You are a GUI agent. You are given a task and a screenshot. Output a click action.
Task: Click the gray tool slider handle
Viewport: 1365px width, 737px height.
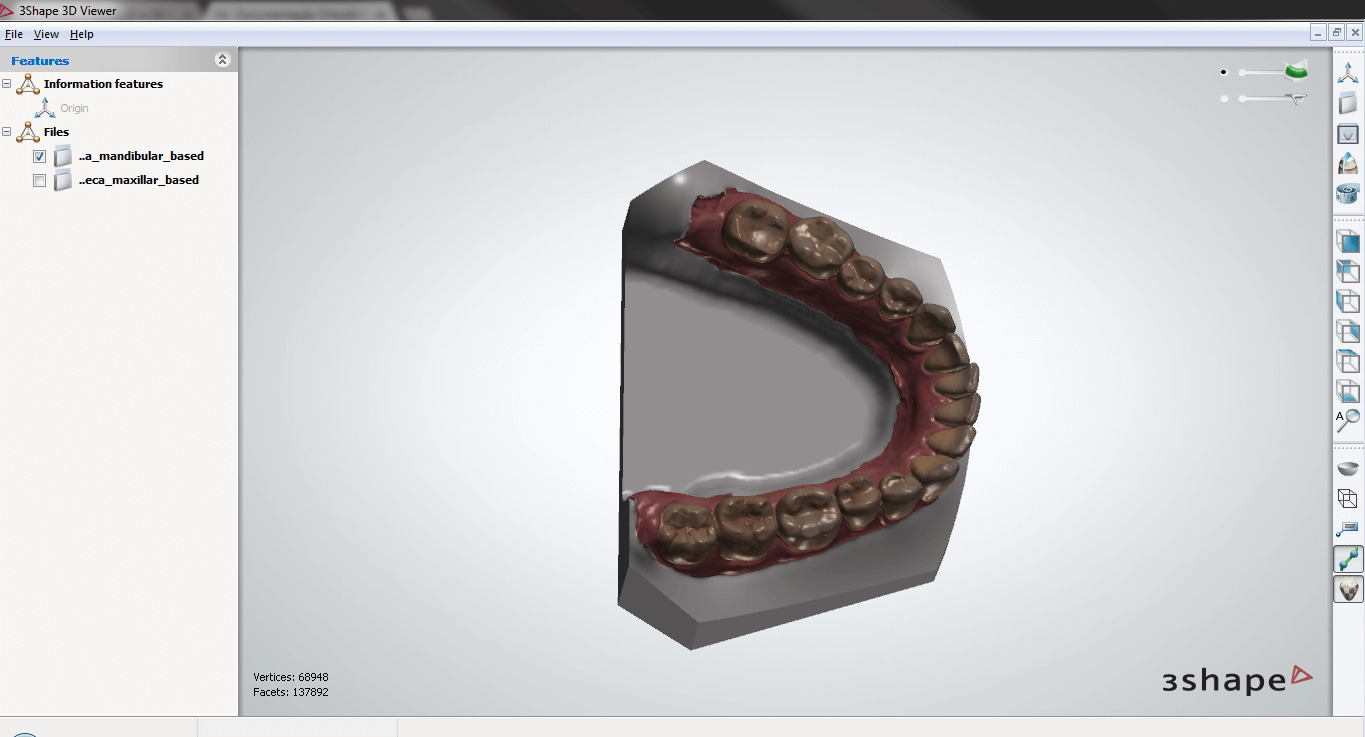tap(1296, 98)
